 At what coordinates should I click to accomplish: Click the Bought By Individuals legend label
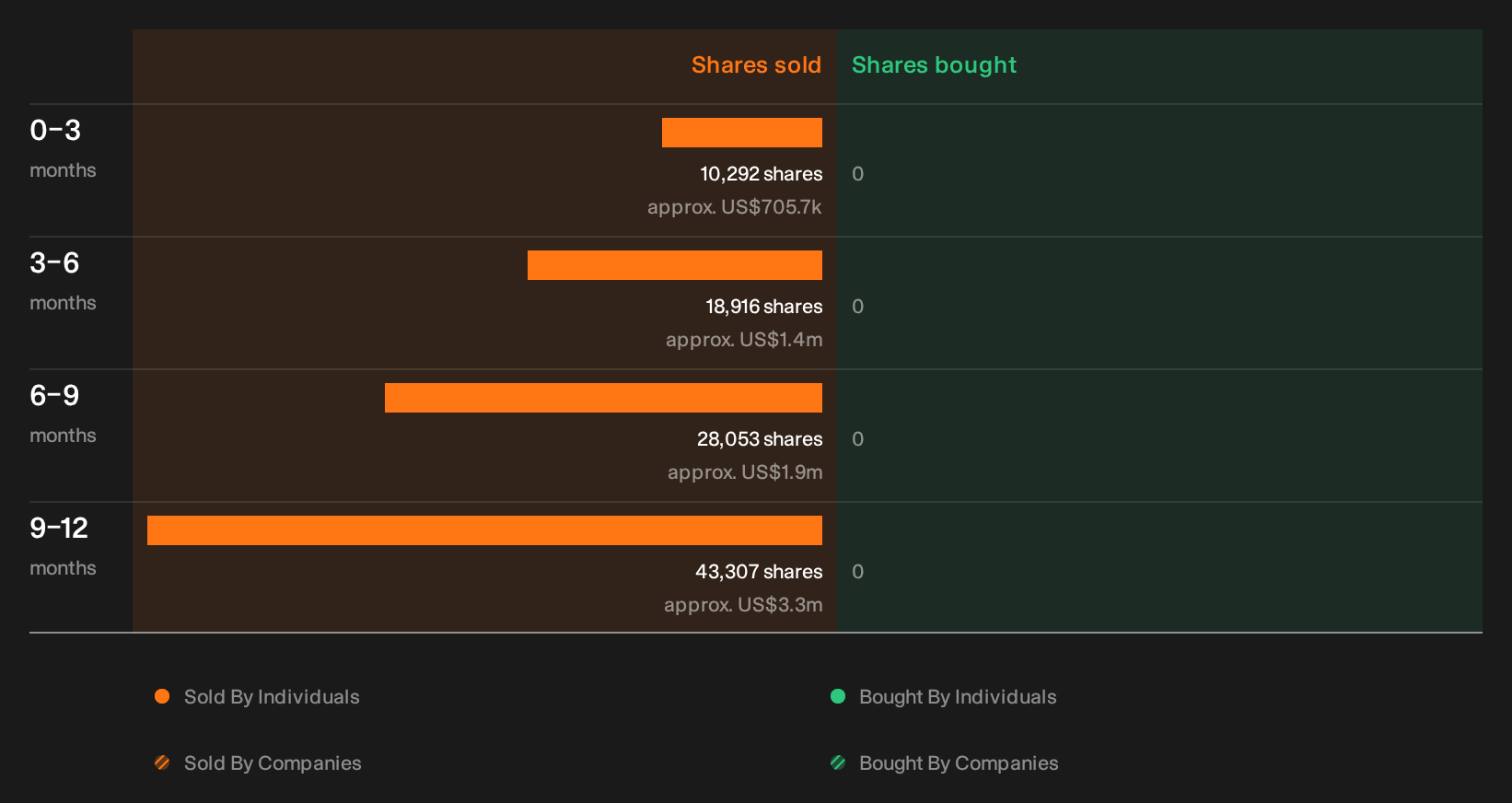tap(958, 697)
